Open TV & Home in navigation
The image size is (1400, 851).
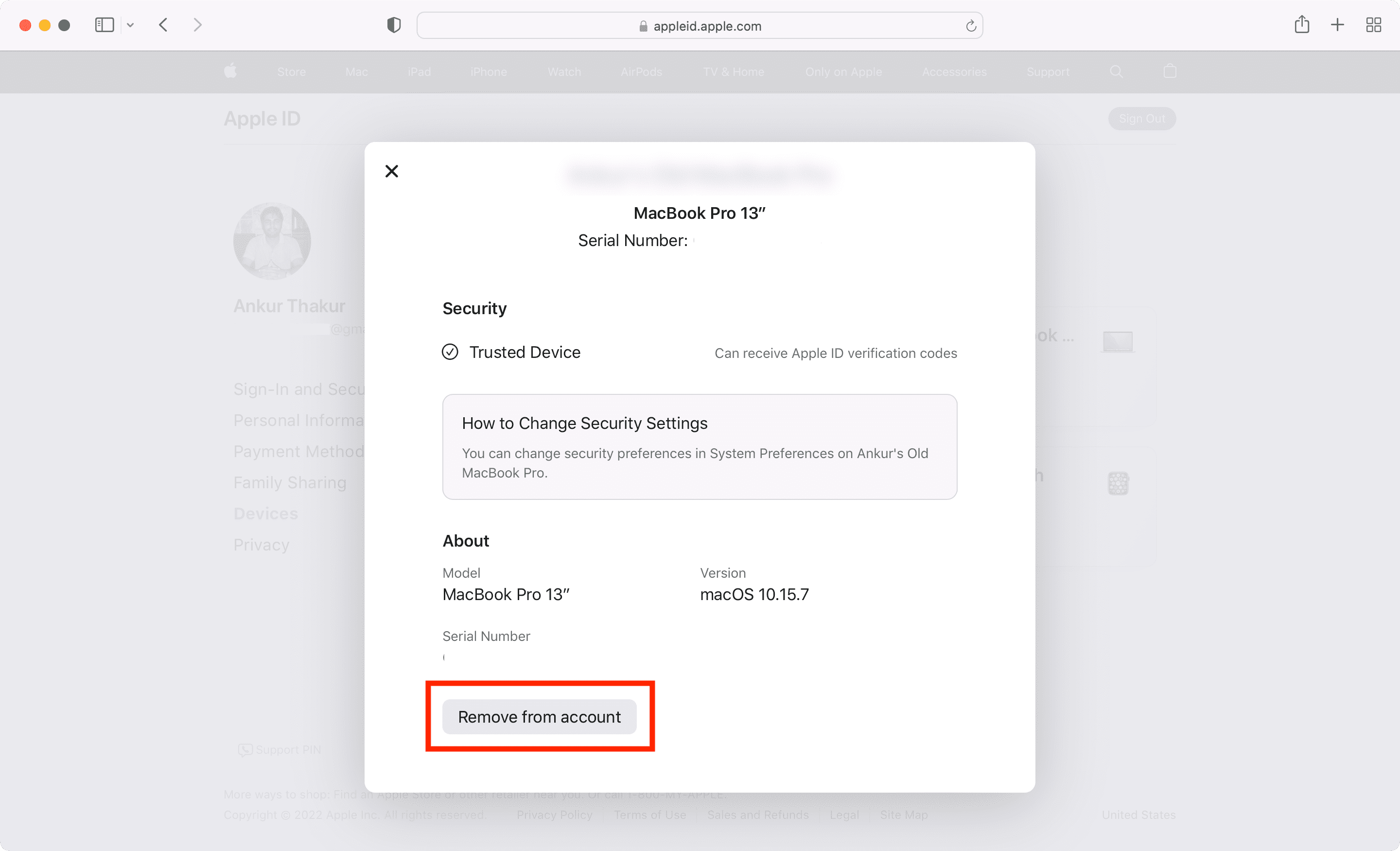734,71
